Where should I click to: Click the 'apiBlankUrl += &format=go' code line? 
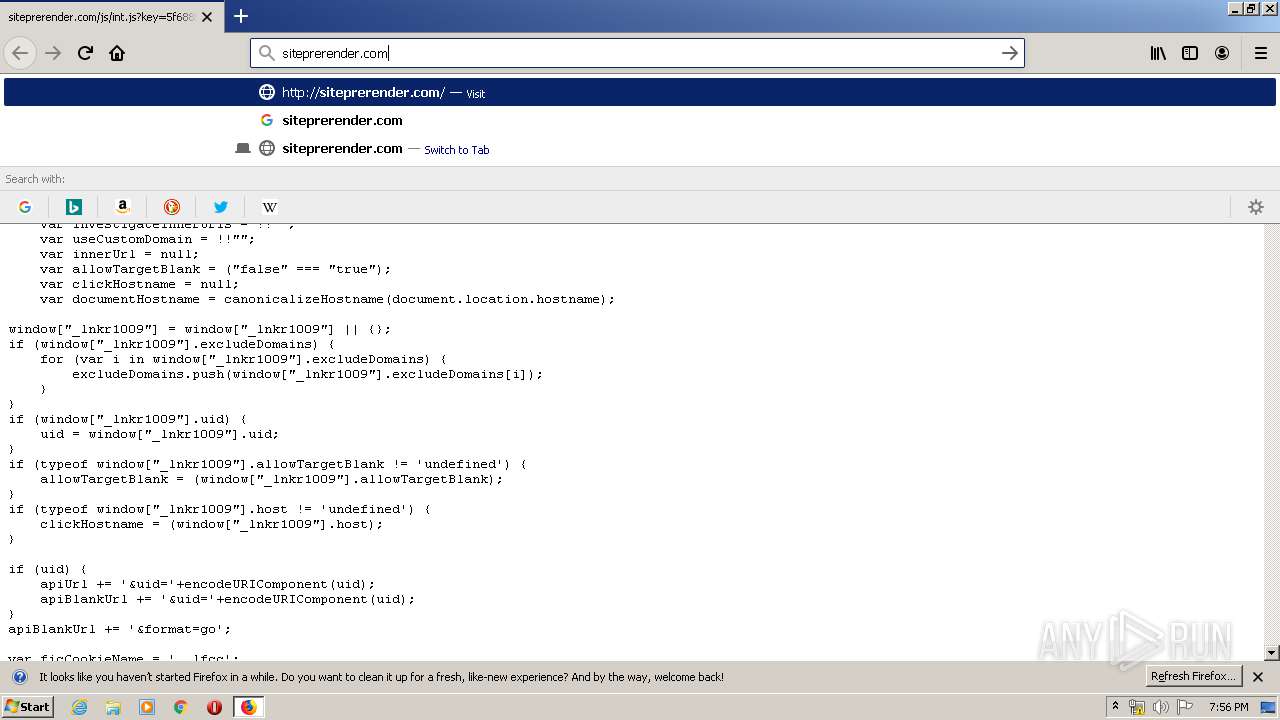pos(120,629)
